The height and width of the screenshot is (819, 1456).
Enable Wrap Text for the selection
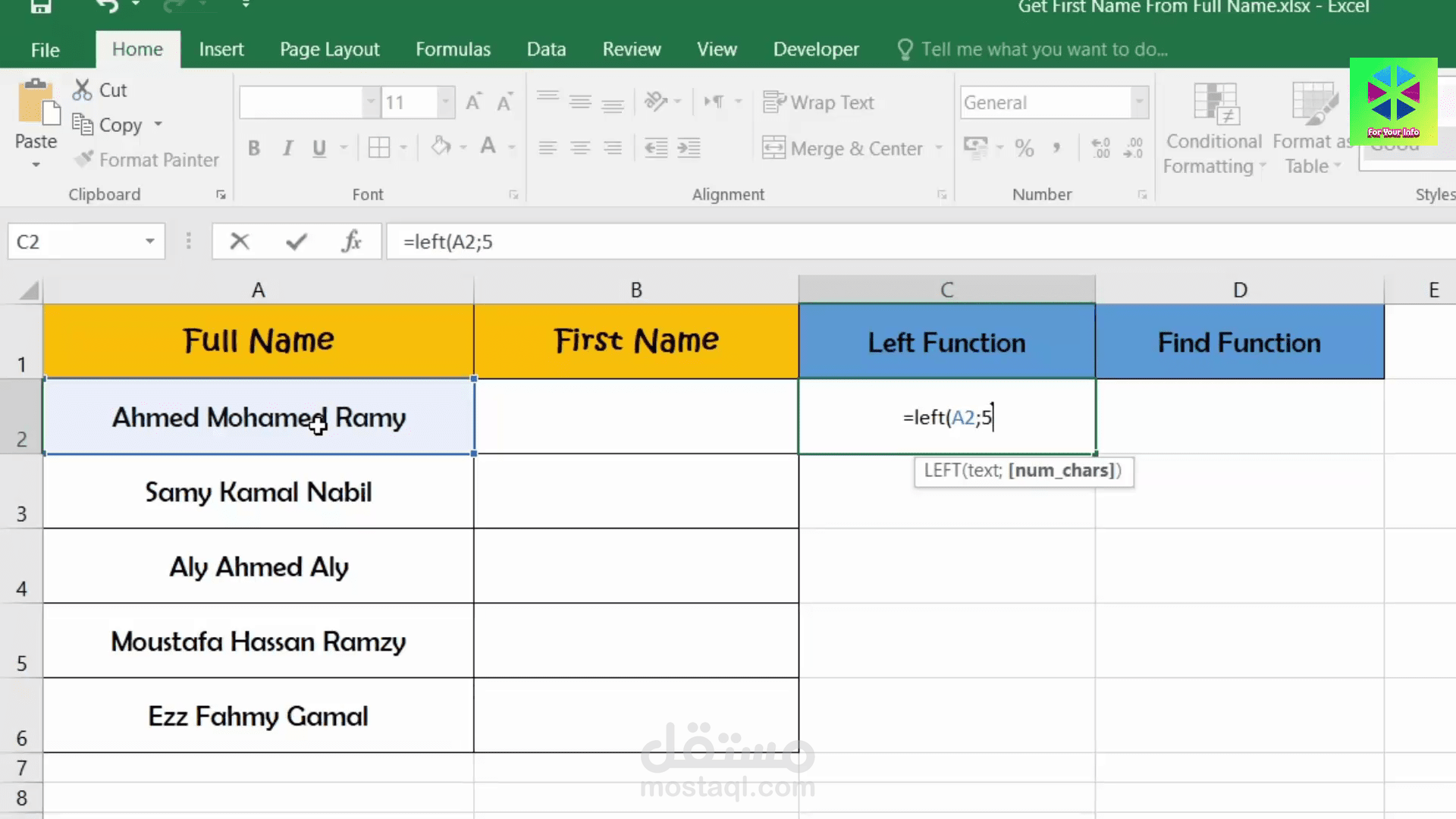(819, 102)
